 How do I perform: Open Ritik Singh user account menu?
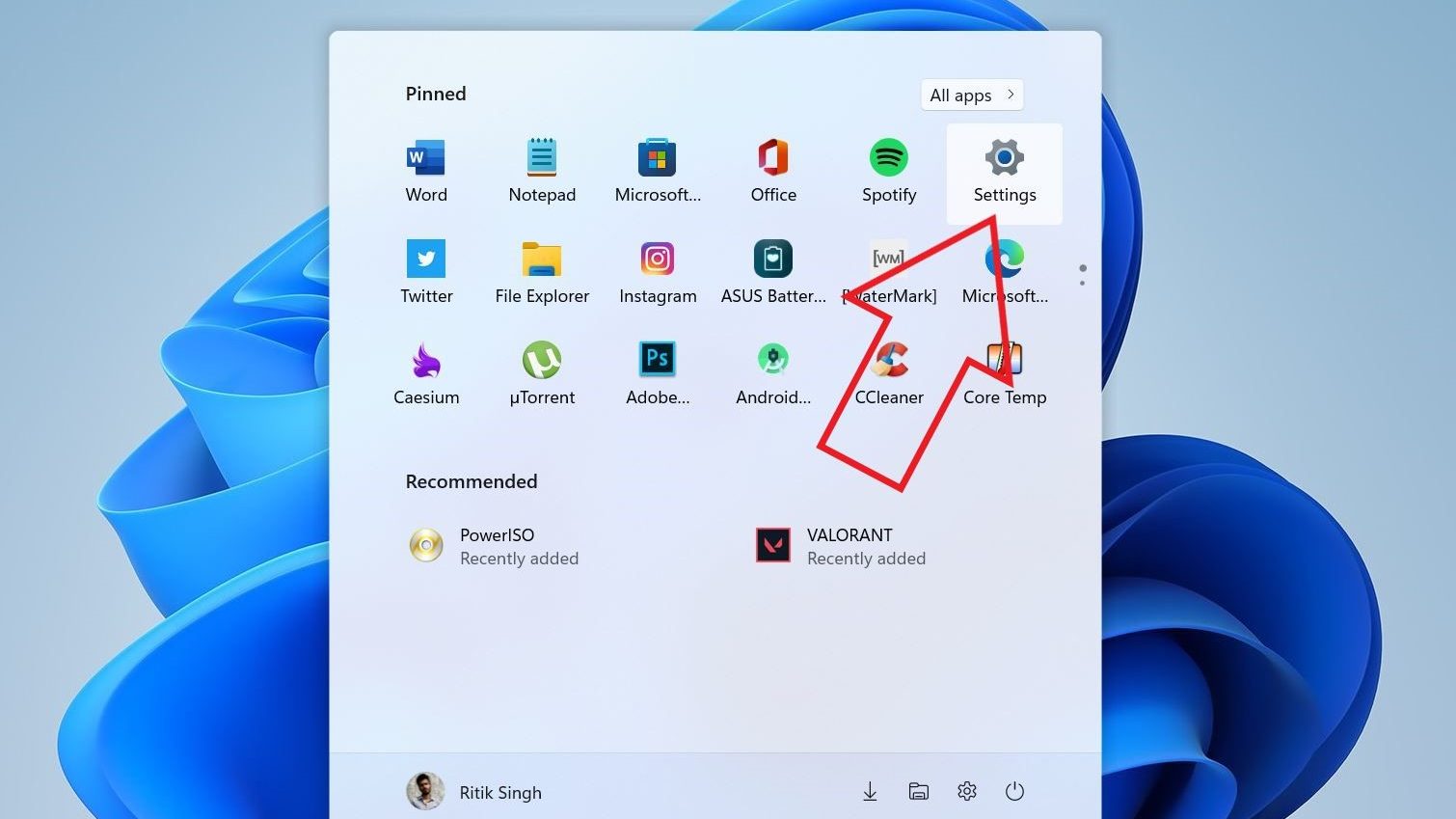click(474, 792)
